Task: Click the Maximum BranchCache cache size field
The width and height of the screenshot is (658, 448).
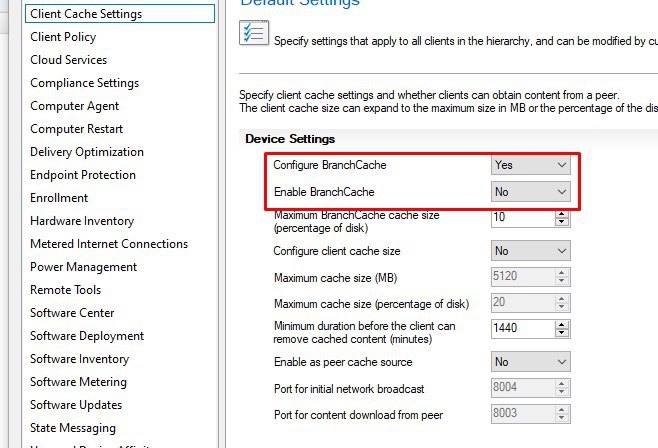Action: 522,217
